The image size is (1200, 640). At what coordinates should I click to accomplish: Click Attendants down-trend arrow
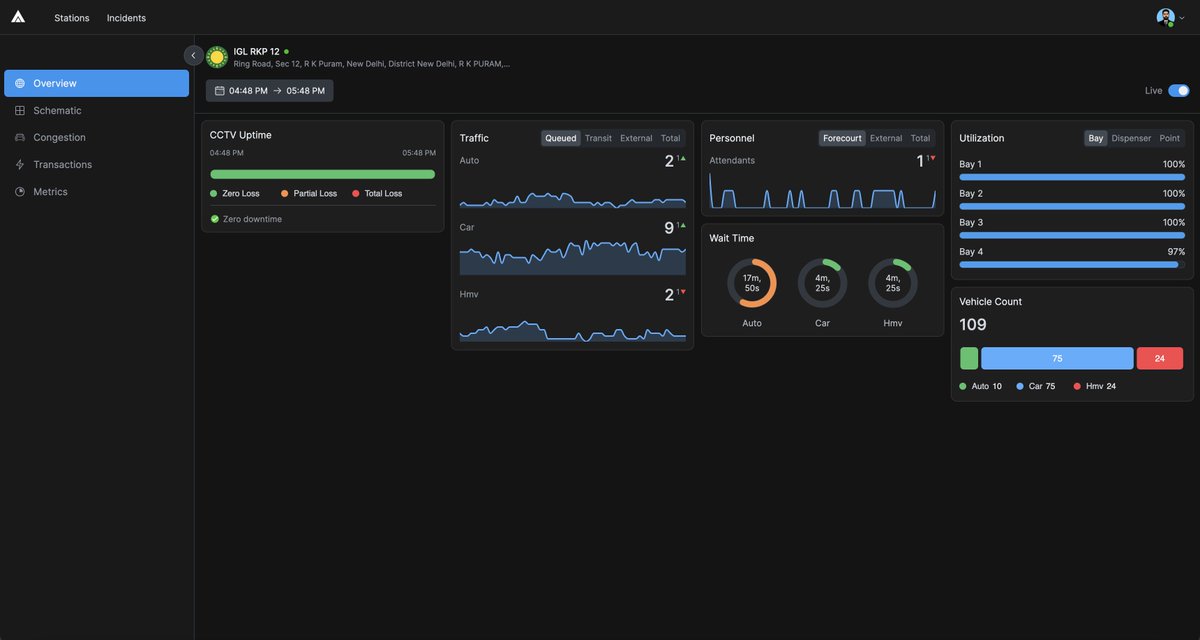tap(933, 158)
